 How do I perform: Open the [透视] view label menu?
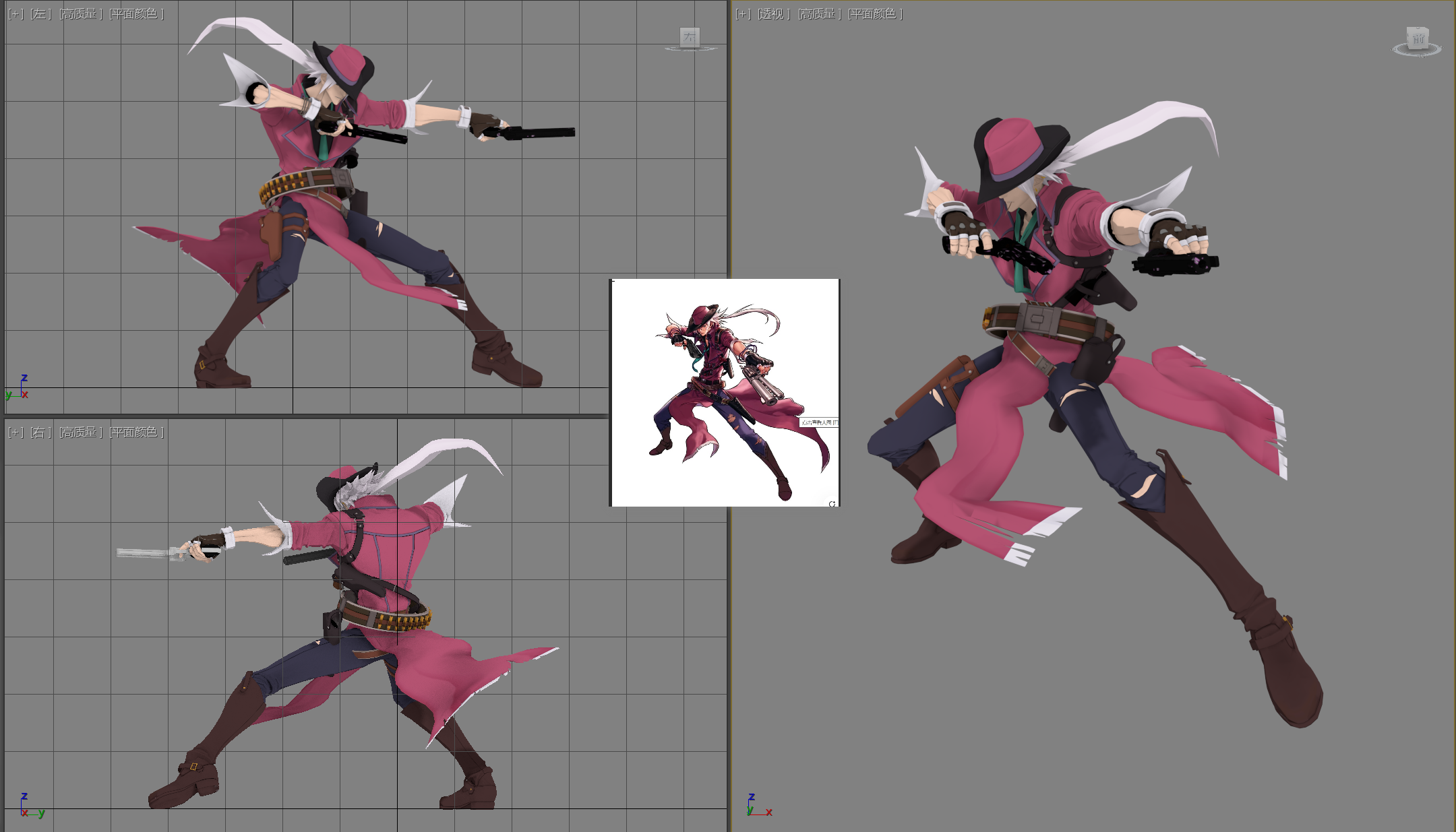(x=774, y=14)
